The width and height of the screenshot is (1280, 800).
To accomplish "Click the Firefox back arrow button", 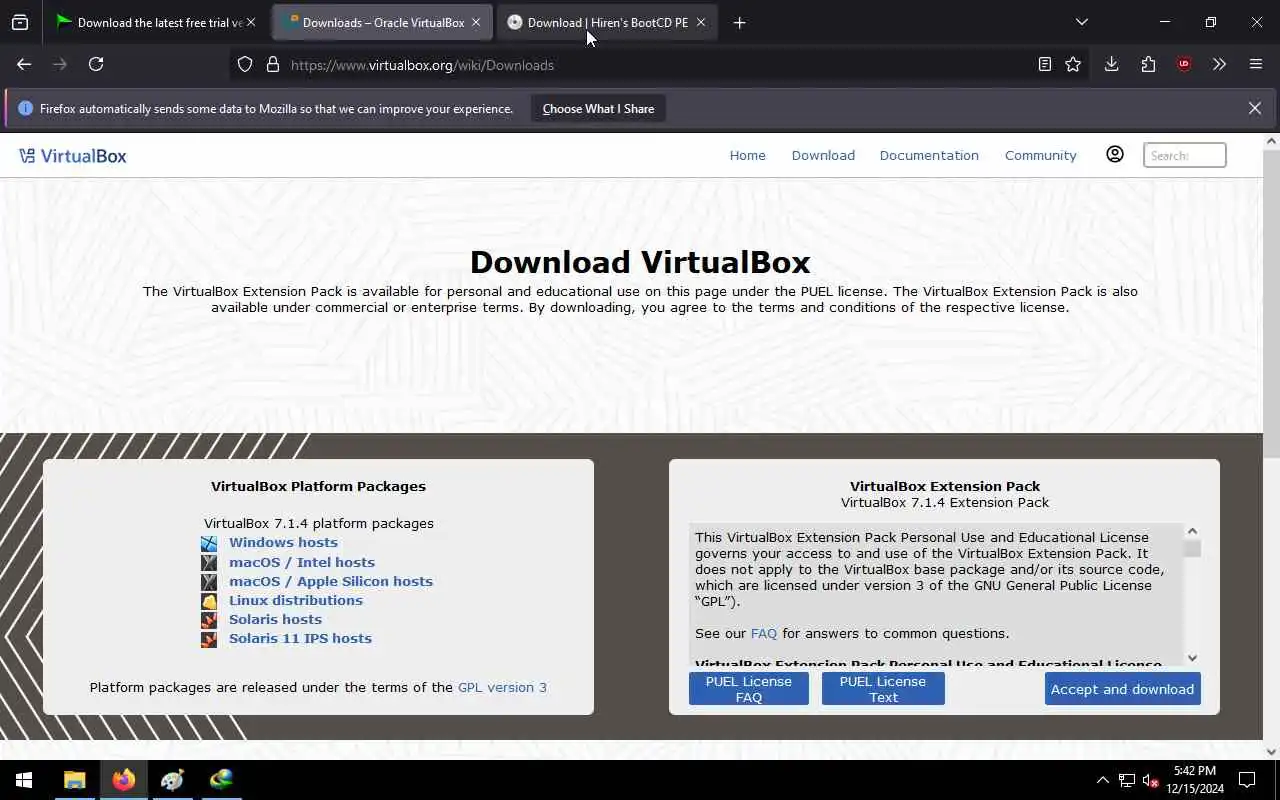I will click(x=24, y=64).
